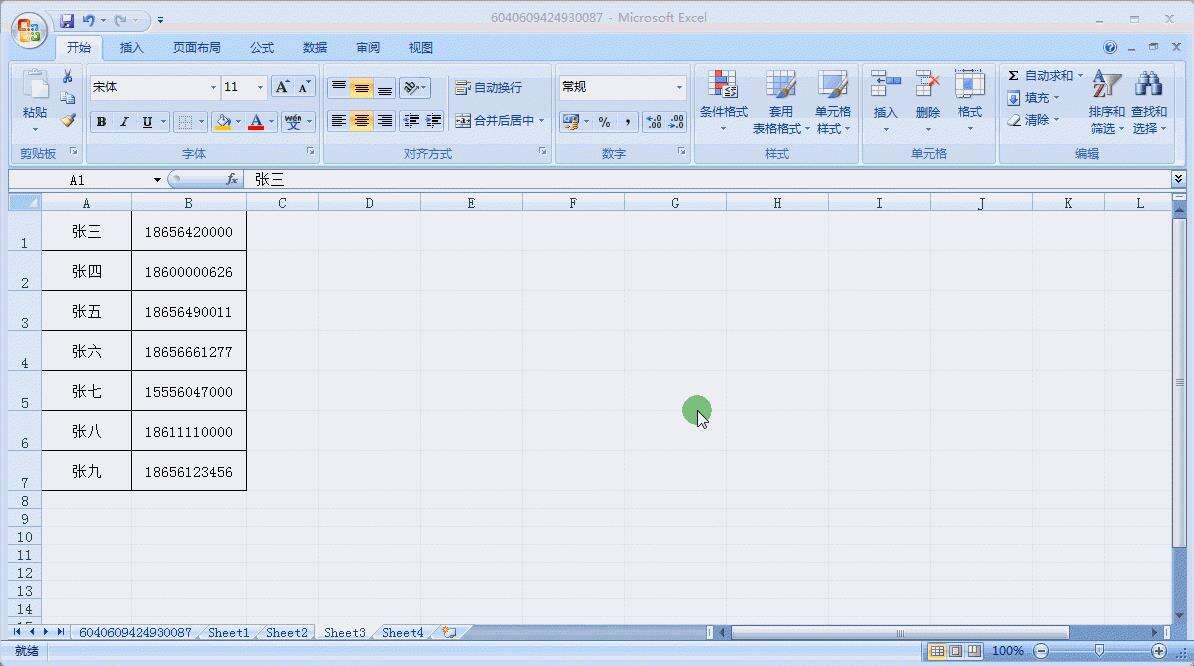Toggle bold formatting
Image resolution: width=1194 pixels, height=666 pixels.
(100, 121)
